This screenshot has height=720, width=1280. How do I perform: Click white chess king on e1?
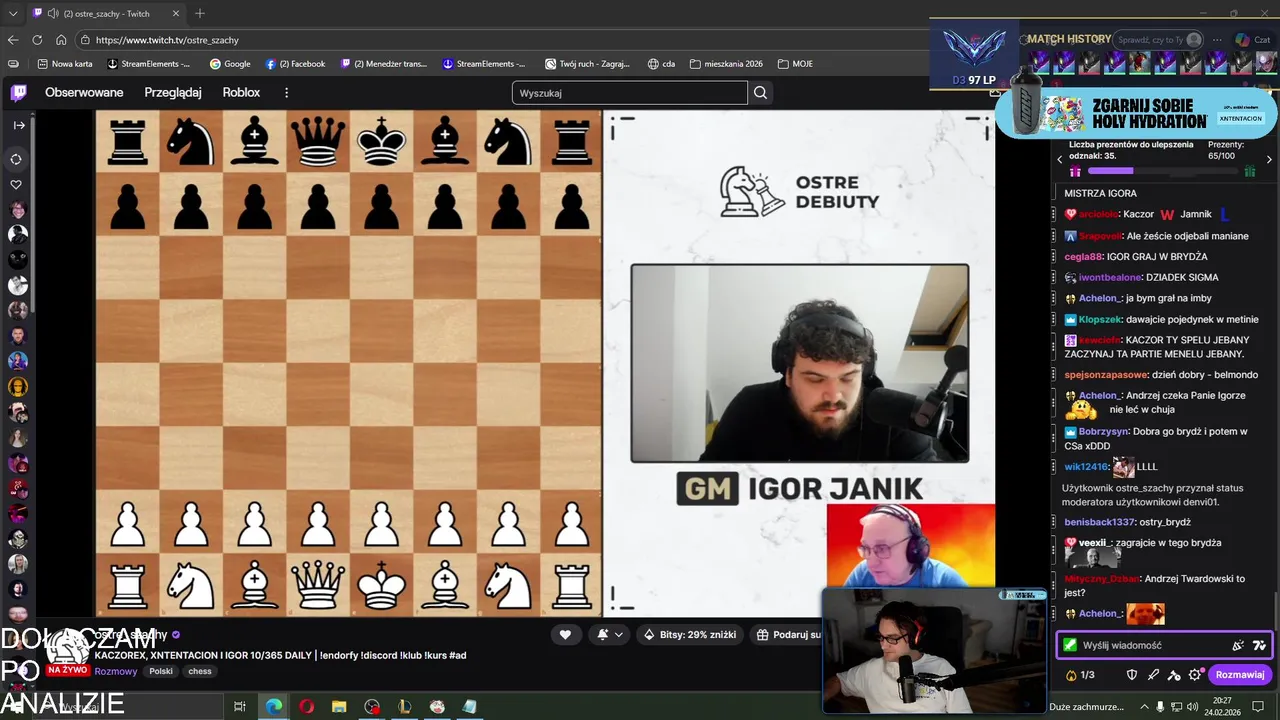tap(381, 586)
